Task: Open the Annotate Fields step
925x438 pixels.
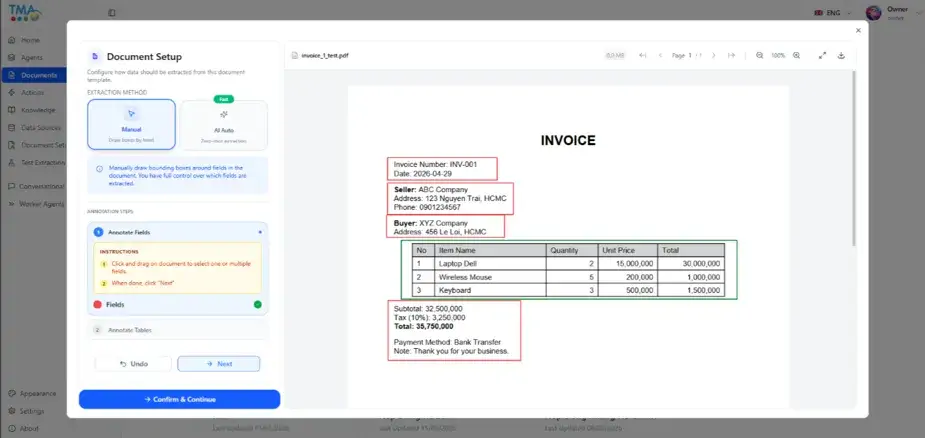Action: pos(178,232)
